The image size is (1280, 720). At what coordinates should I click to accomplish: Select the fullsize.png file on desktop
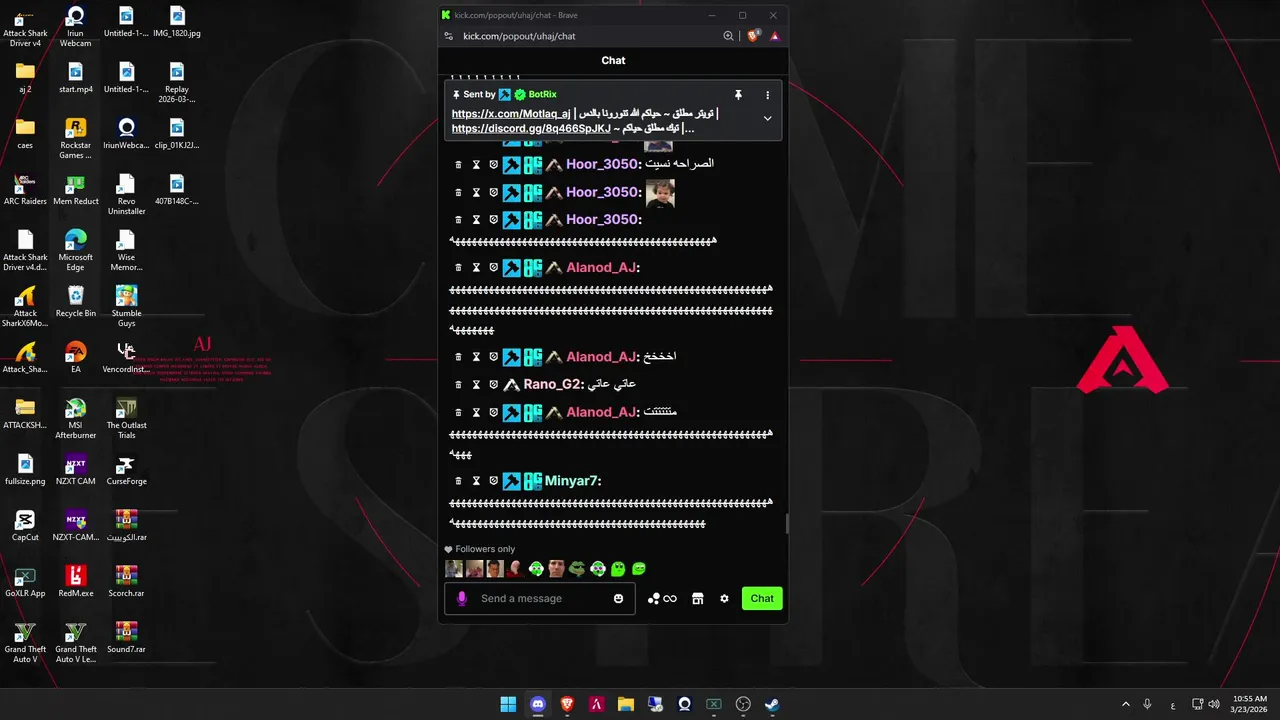(x=25, y=469)
